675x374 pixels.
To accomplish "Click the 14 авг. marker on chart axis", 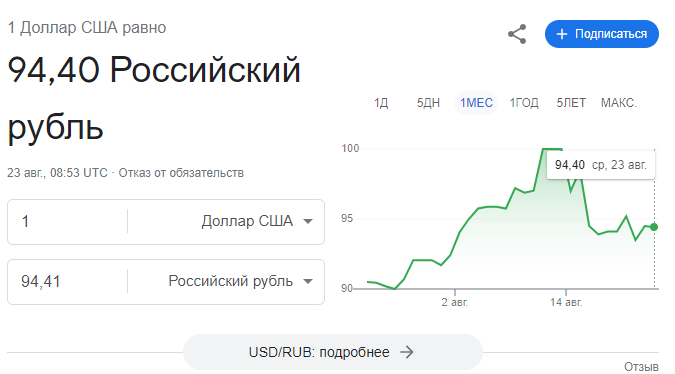I will pos(566,302).
